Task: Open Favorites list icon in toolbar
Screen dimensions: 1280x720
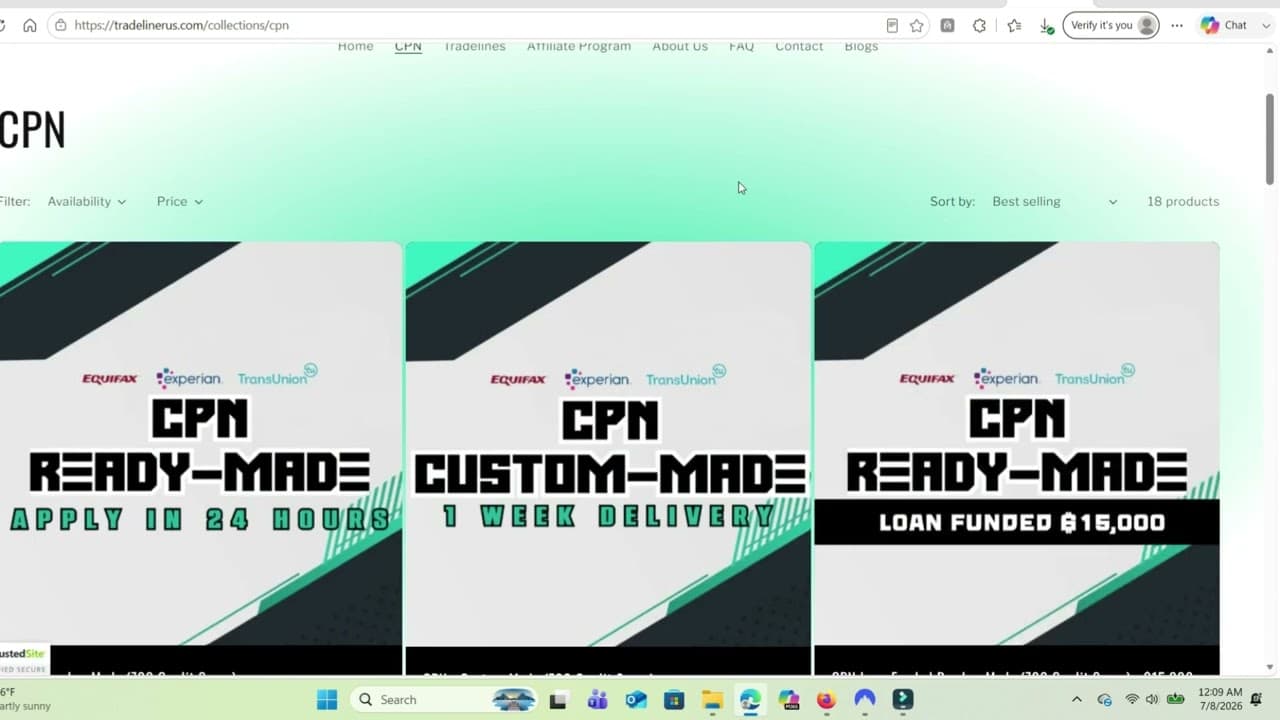Action: coord(1014,25)
